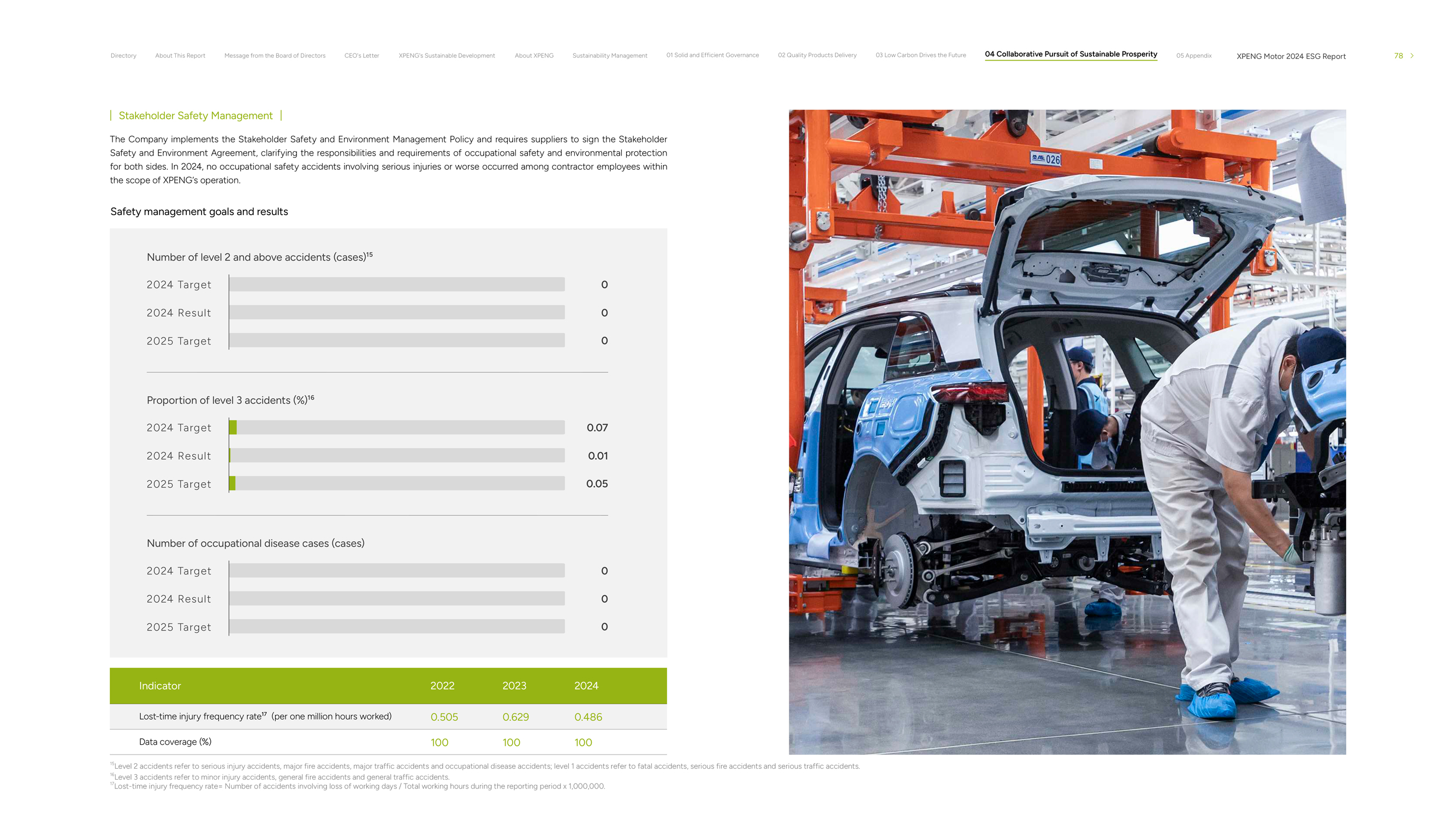Select Sustainability Management navigation item
This screenshot has width=1456, height=819.
click(609, 55)
